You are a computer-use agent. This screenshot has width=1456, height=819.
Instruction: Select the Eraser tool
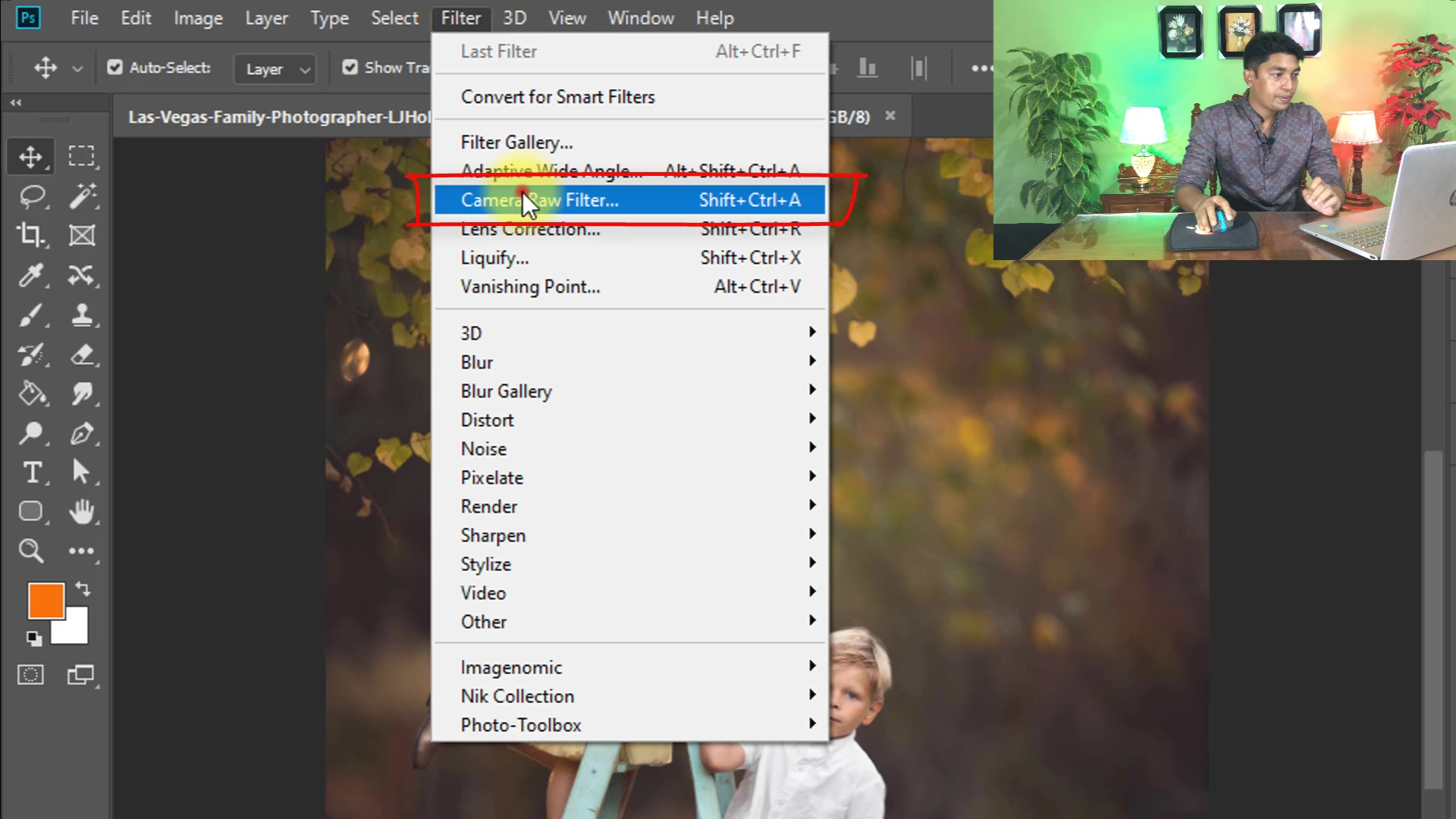coord(82,354)
